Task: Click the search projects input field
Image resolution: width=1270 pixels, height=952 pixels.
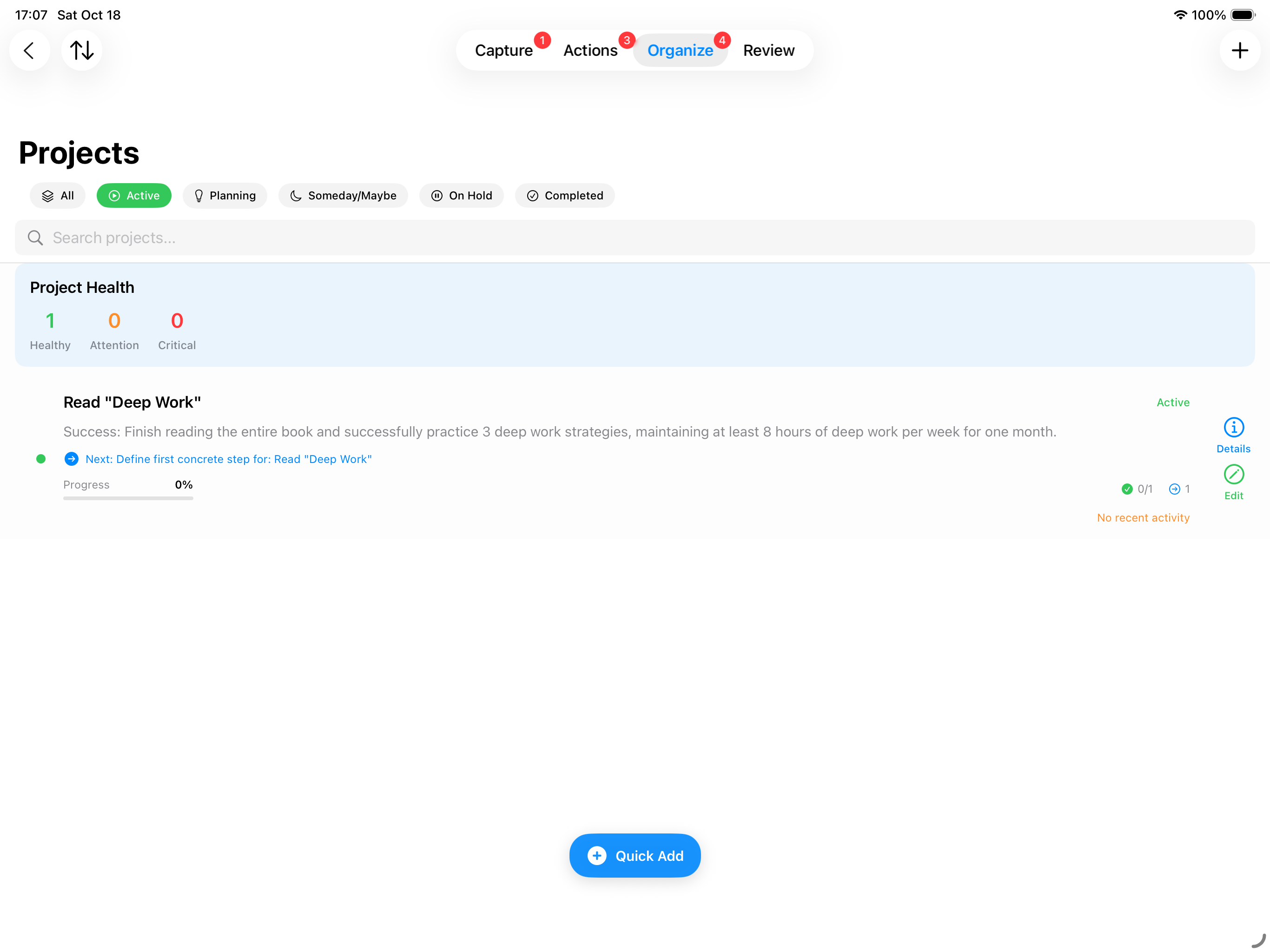Action: point(344,237)
